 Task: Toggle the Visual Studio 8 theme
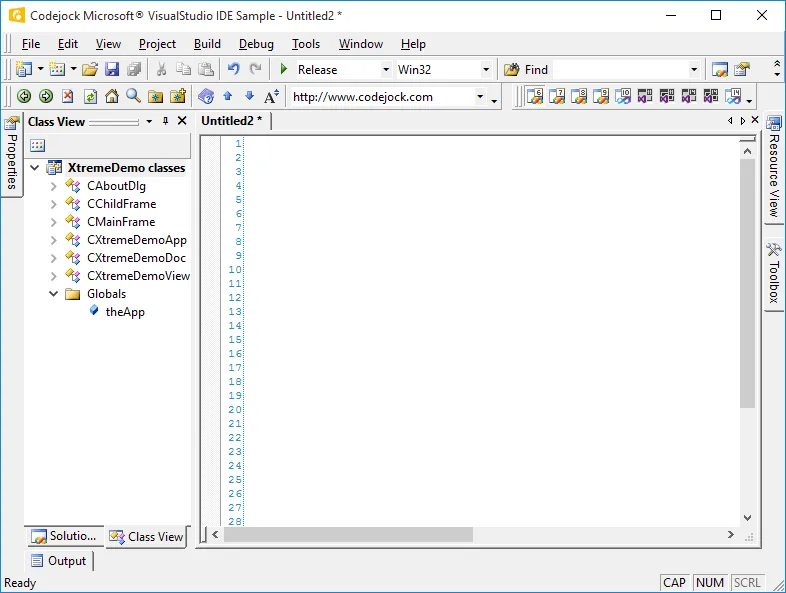tap(579, 96)
